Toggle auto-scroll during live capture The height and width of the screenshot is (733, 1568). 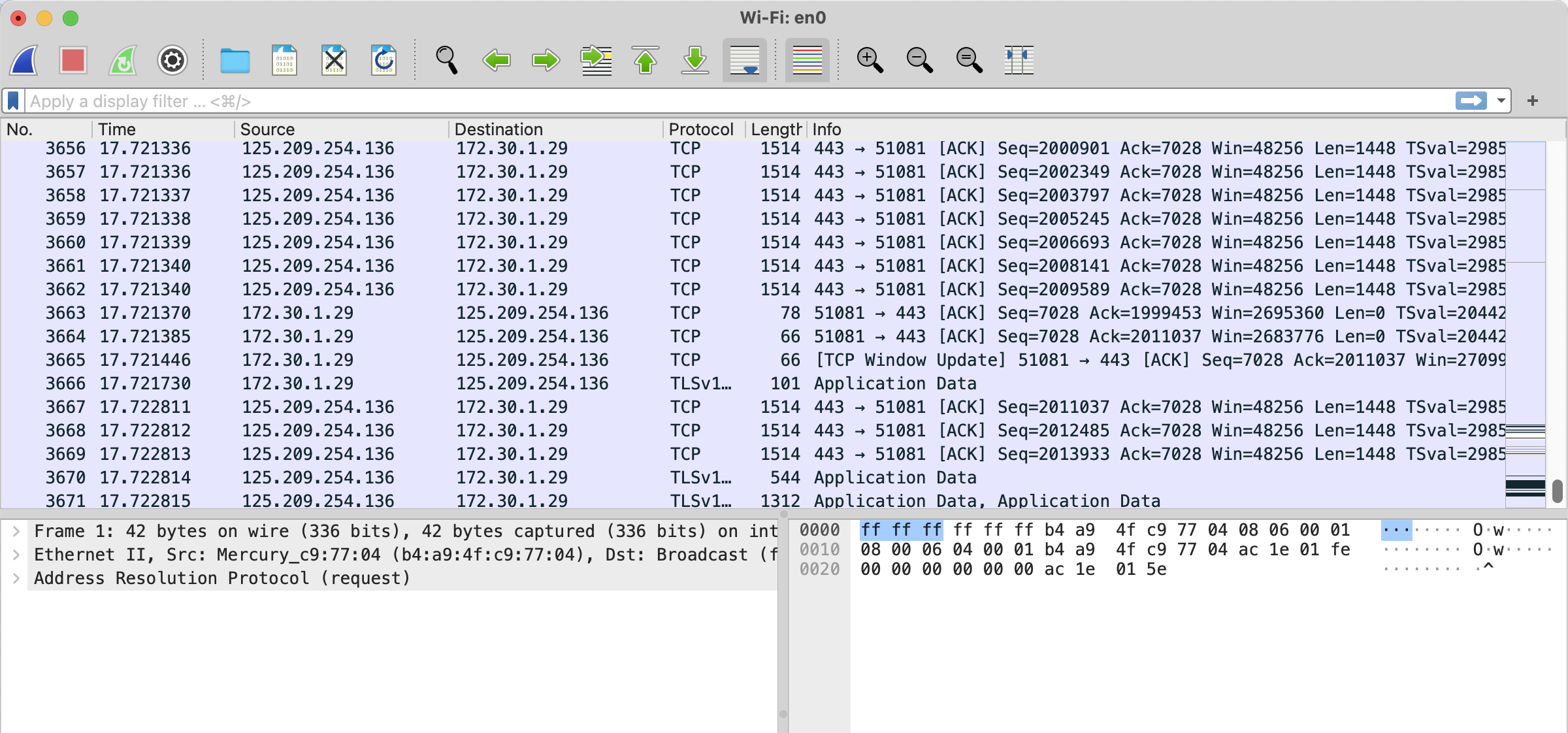[744, 61]
